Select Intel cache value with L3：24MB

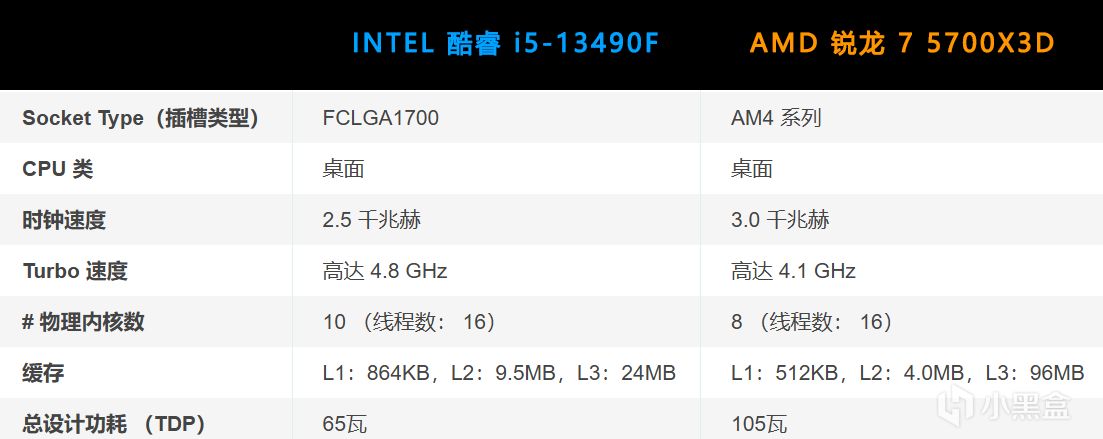click(x=499, y=373)
